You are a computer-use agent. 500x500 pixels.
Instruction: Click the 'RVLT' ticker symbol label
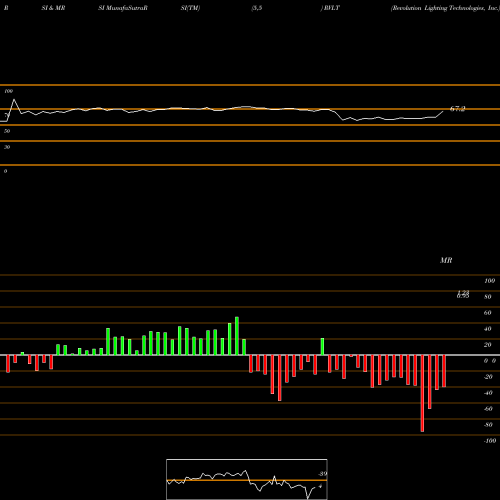(x=331, y=8)
